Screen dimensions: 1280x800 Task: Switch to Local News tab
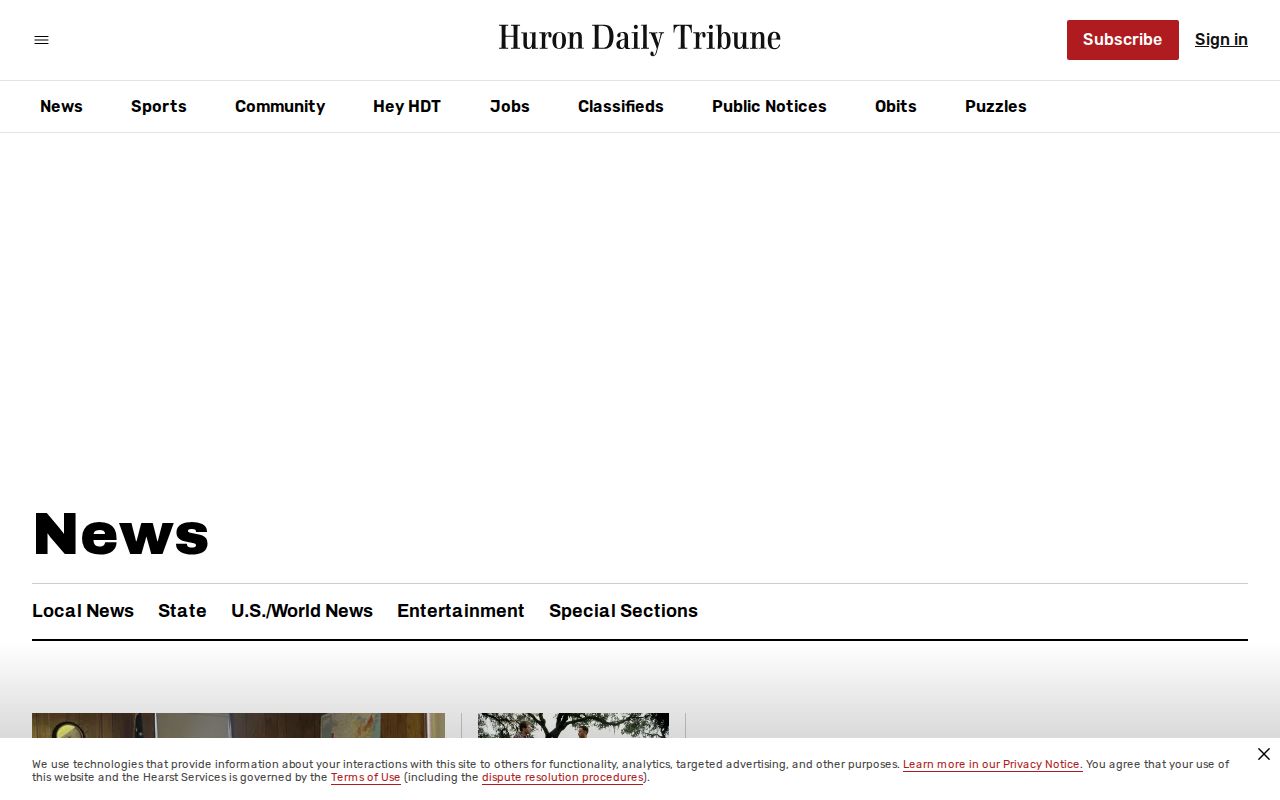pos(83,611)
